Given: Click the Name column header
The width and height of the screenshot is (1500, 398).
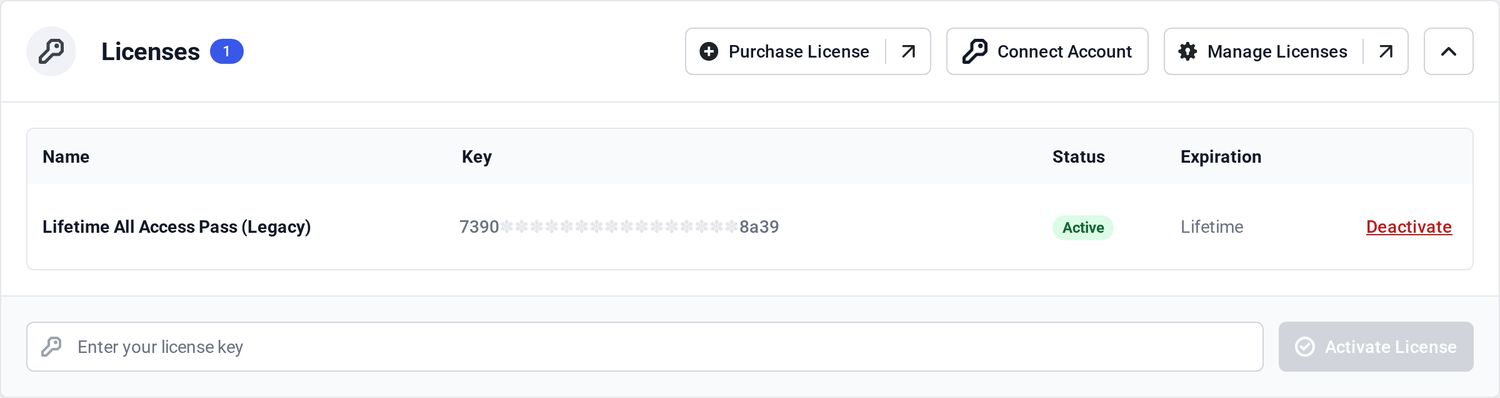Looking at the screenshot, I should (x=66, y=157).
